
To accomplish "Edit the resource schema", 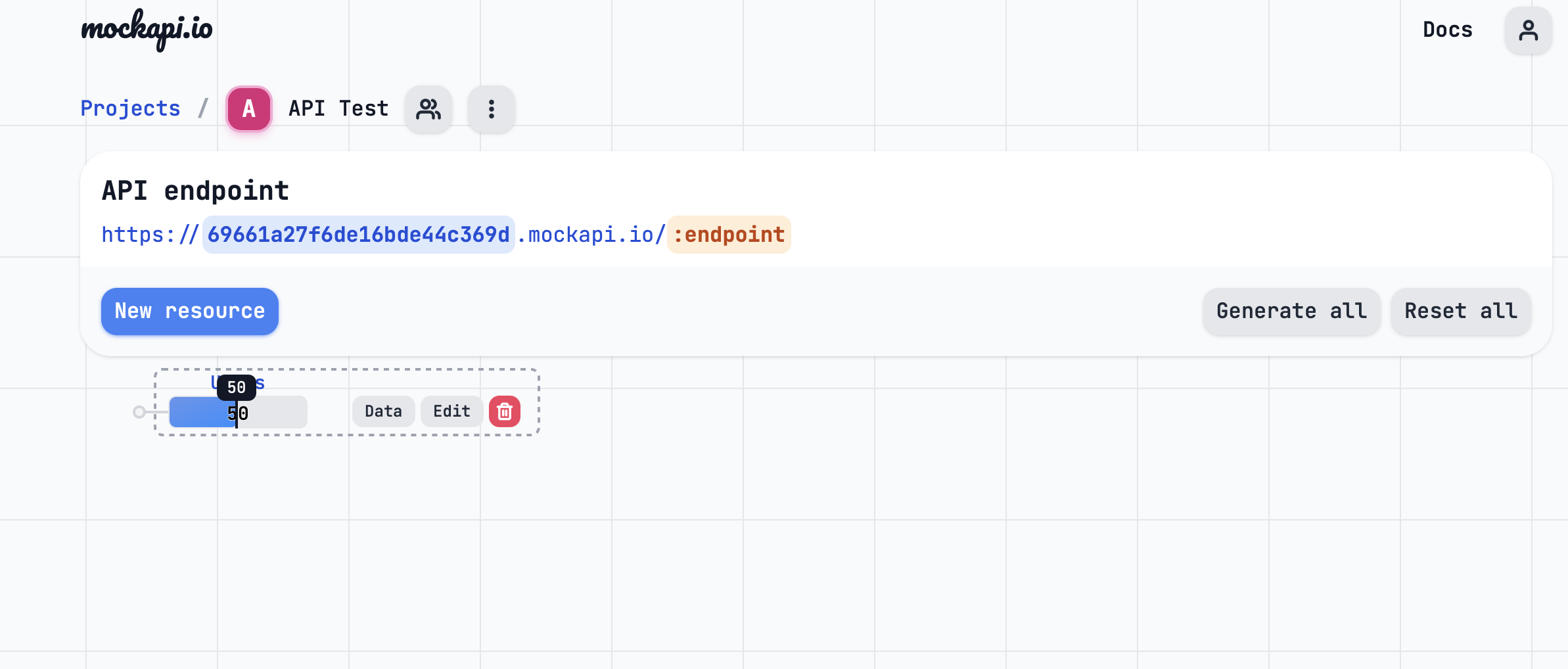I will pyautogui.click(x=452, y=411).
